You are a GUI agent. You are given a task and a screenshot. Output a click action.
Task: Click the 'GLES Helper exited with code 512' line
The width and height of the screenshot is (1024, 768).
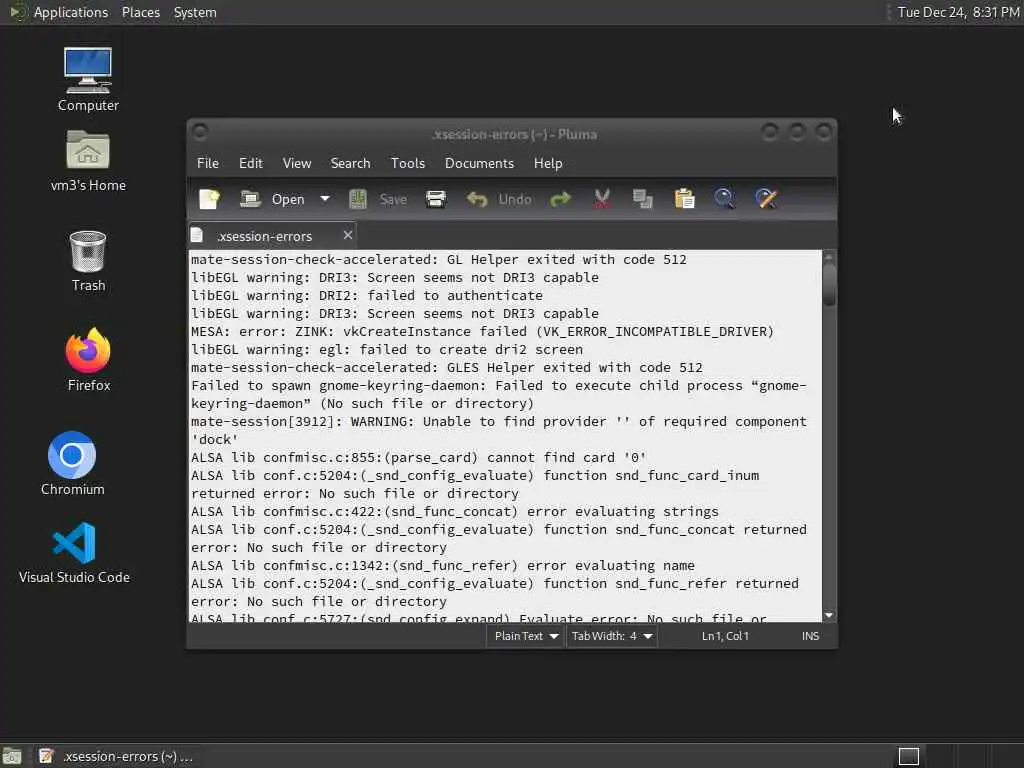[447, 368]
